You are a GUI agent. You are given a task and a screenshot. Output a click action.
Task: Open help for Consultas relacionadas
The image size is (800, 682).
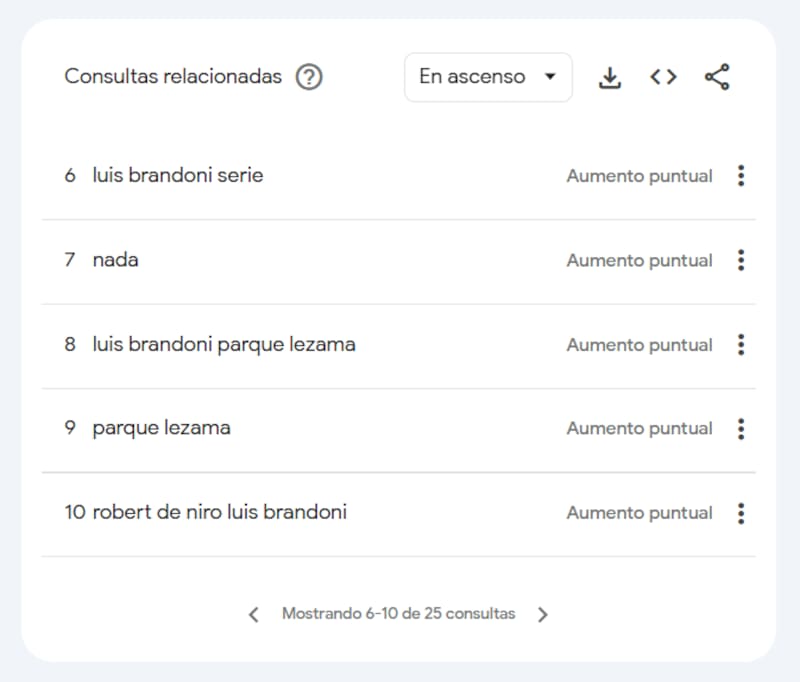coord(309,77)
